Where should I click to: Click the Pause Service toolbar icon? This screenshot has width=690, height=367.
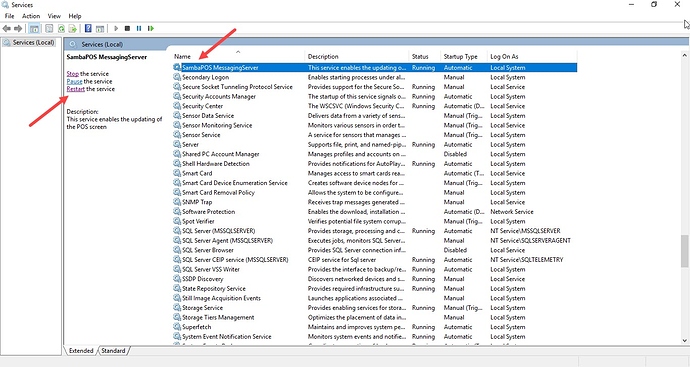pos(139,29)
